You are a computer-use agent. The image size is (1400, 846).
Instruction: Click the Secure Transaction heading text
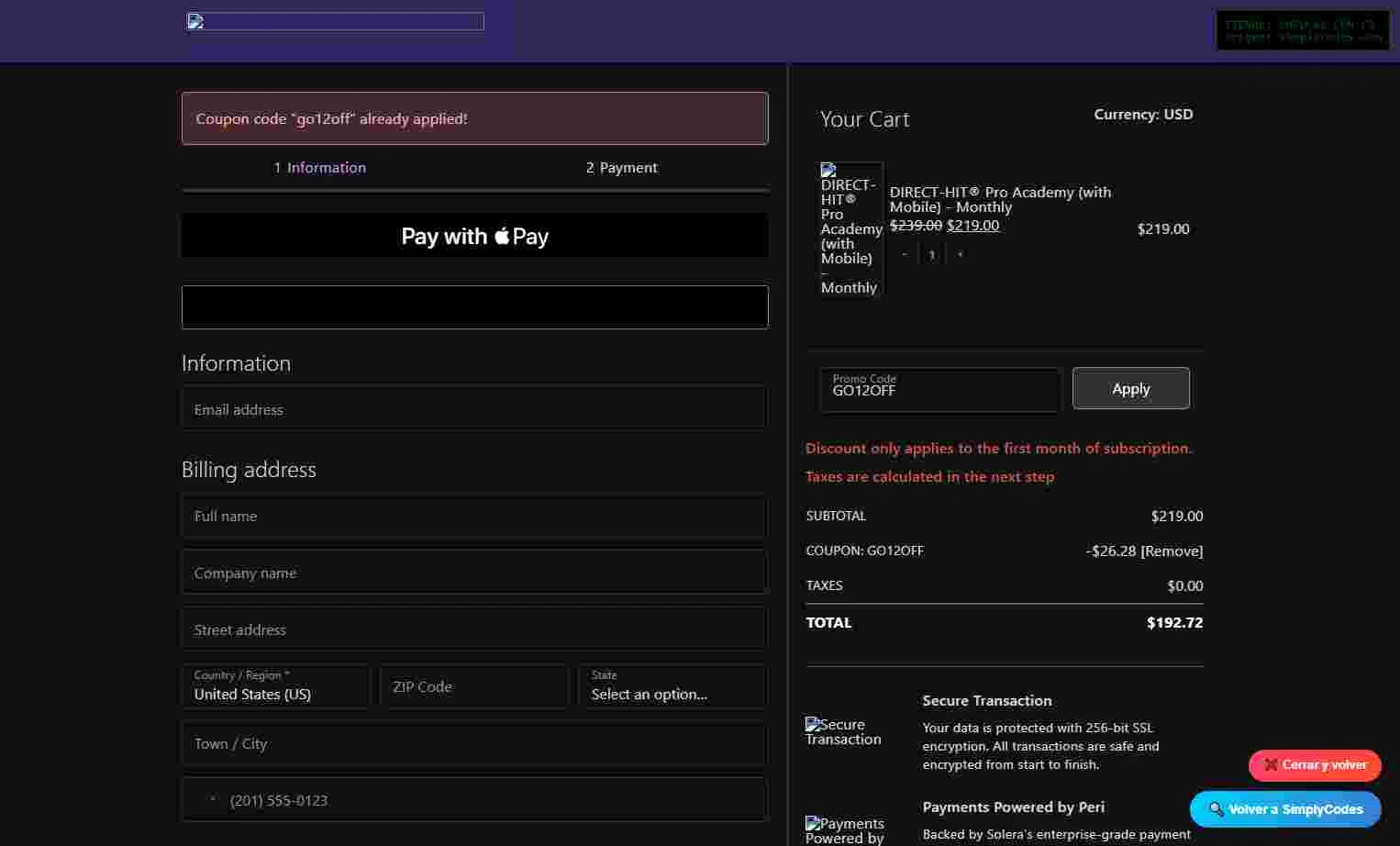[x=987, y=700]
